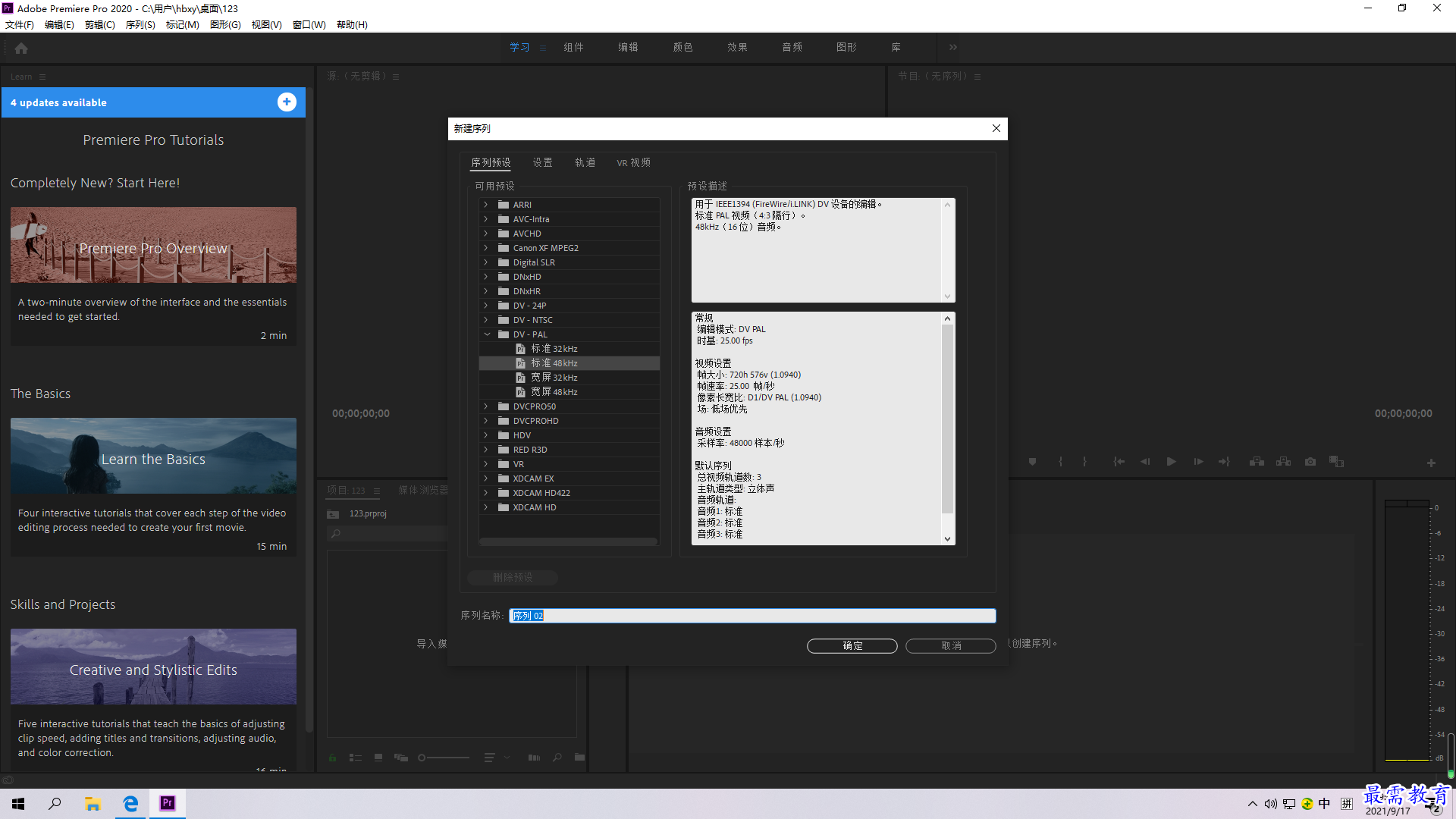Click the Lift icon in Program monitor

tap(1257, 461)
